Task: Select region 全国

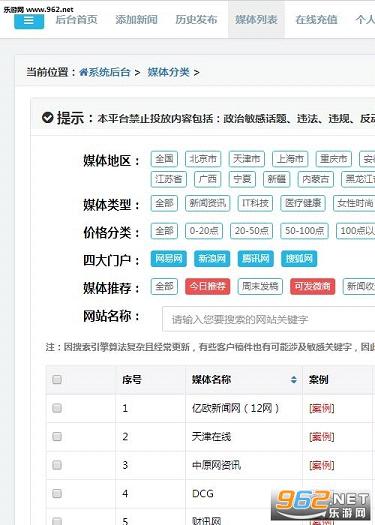Action: [164, 159]
